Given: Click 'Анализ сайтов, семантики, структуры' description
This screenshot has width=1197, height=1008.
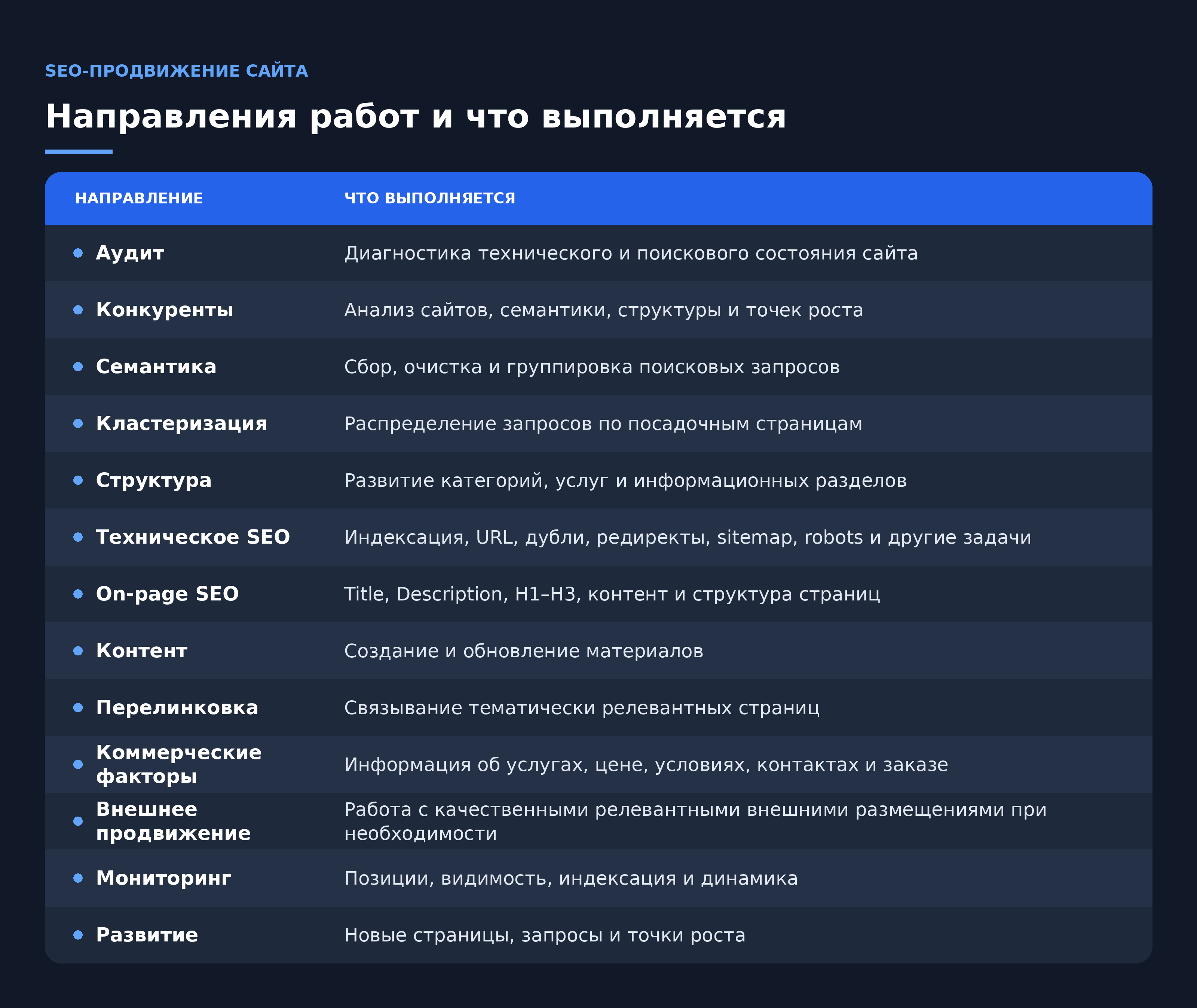Looking at the screenshot, I should pyautogui.click(x=604, y=310).
